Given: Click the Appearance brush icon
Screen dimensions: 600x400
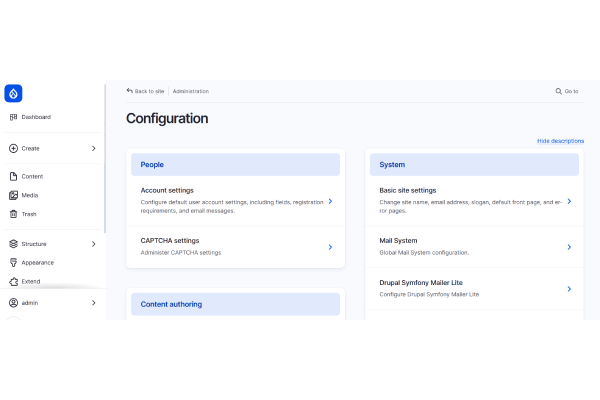Looking at the screenshot, I should click(13, 263).
